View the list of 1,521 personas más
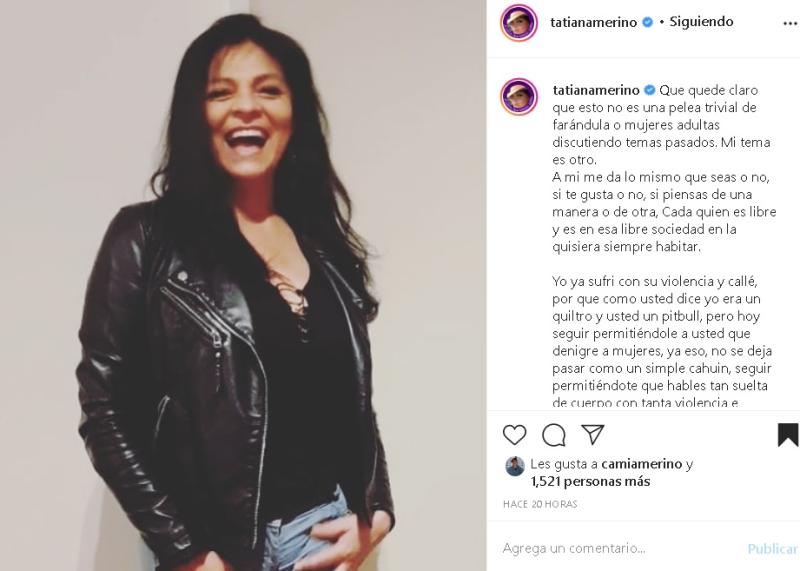 coord(590,481)
